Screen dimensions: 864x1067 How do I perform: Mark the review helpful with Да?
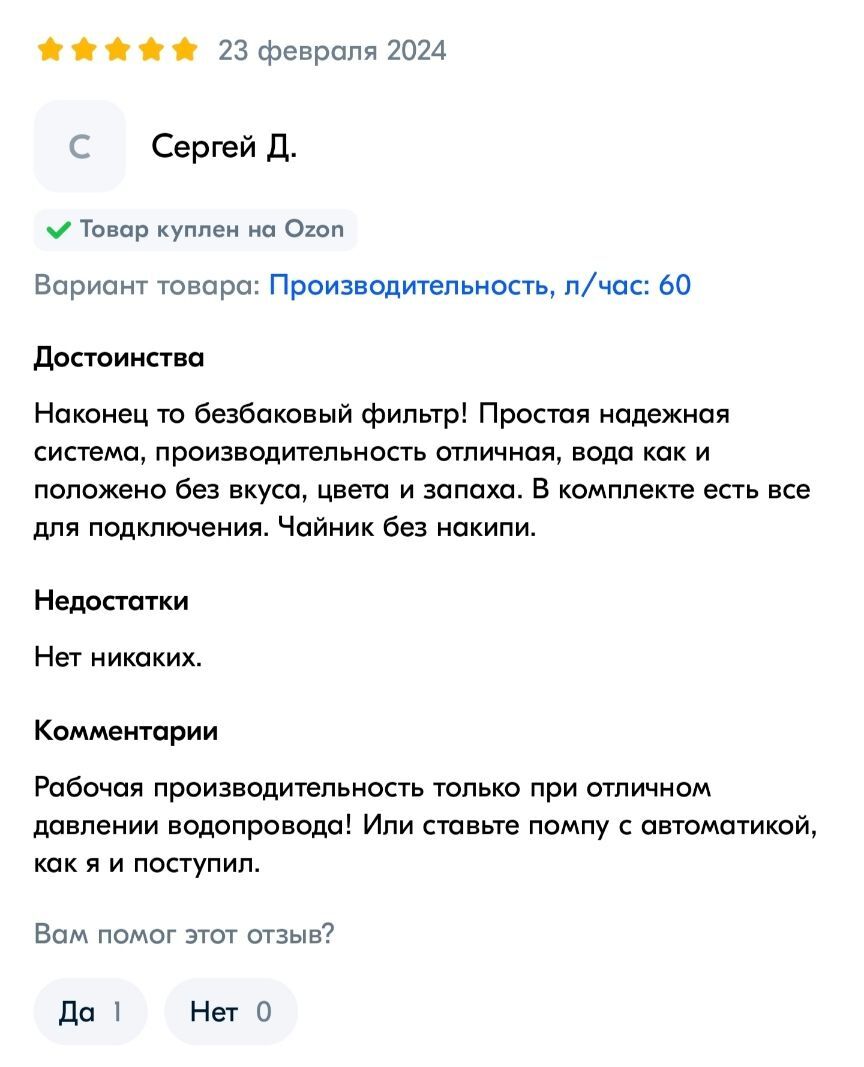tap(90, 1011)
